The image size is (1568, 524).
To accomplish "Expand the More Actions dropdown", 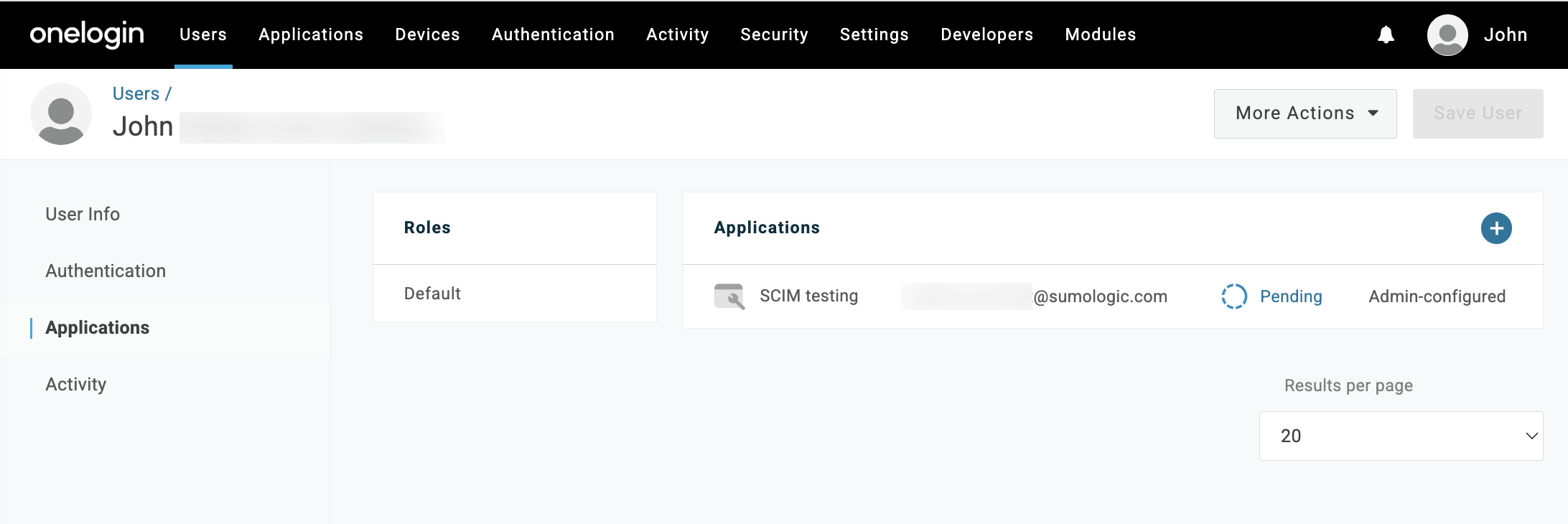I will pos(1305,113).
